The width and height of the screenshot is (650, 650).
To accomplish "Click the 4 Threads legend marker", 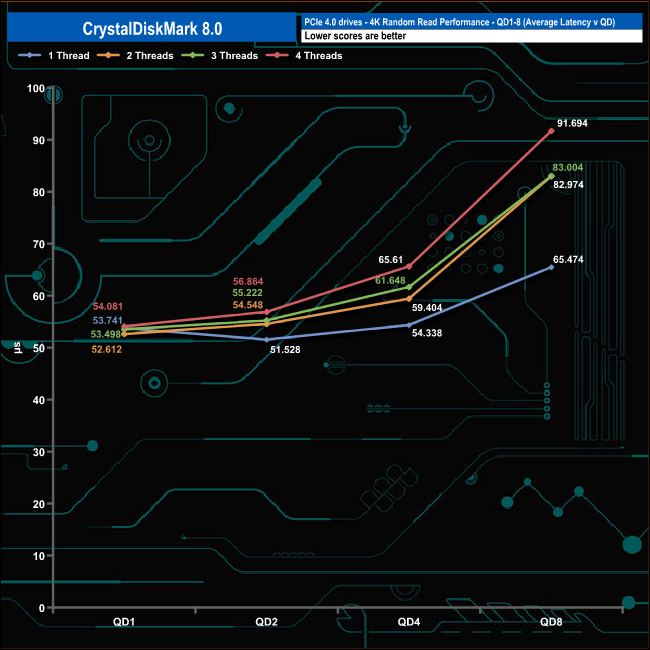I will (277, 56).
